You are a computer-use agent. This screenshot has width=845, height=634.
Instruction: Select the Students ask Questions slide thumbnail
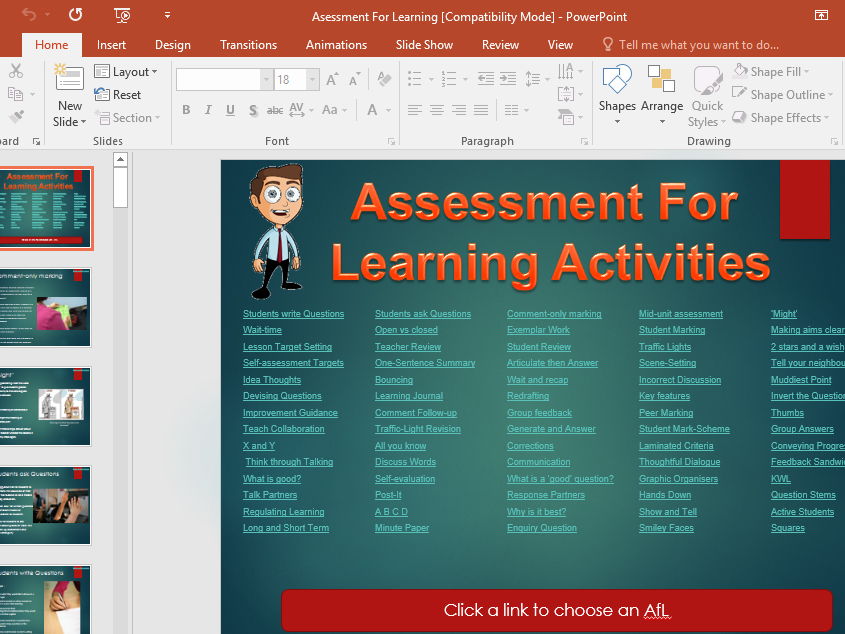coord(45,505)
